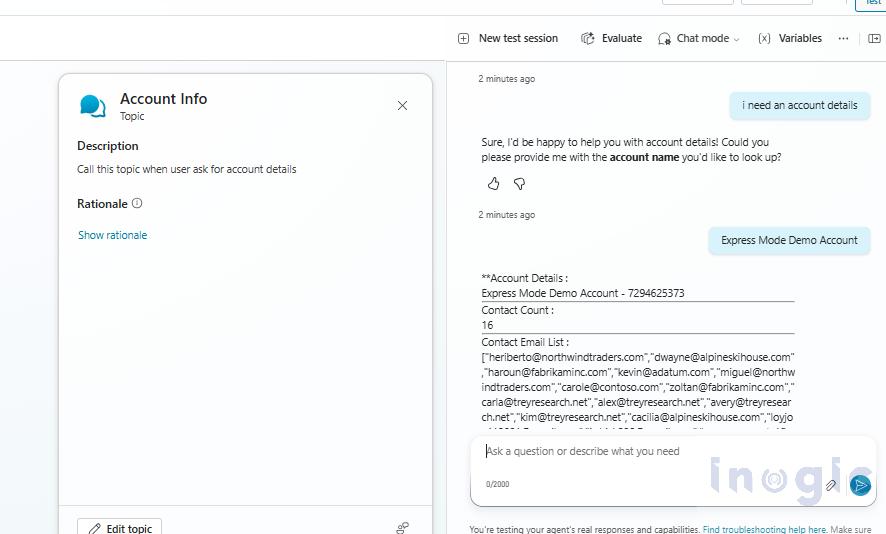This screenshot has width=886, height=534.
Task: Click the Evaluate icon
Action: click(x=588, y=38)
